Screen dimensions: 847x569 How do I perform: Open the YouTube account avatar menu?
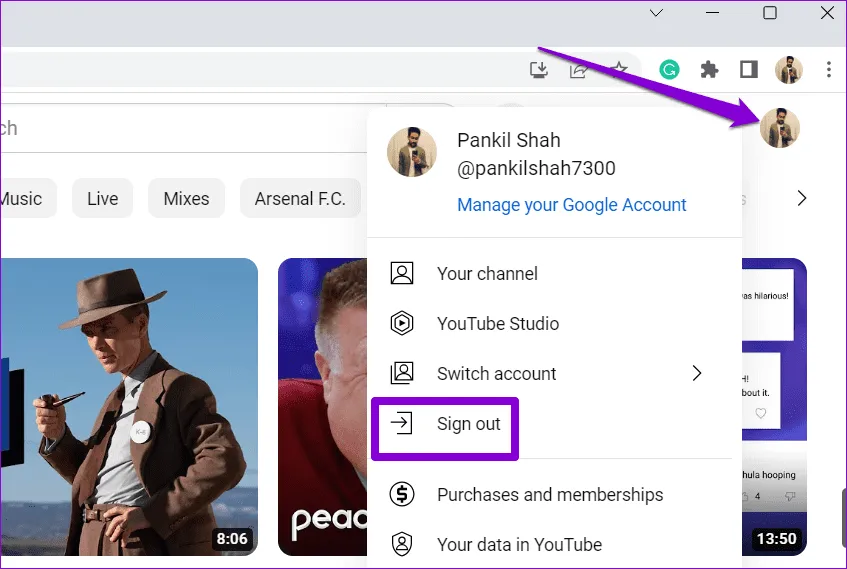(779, 128)
